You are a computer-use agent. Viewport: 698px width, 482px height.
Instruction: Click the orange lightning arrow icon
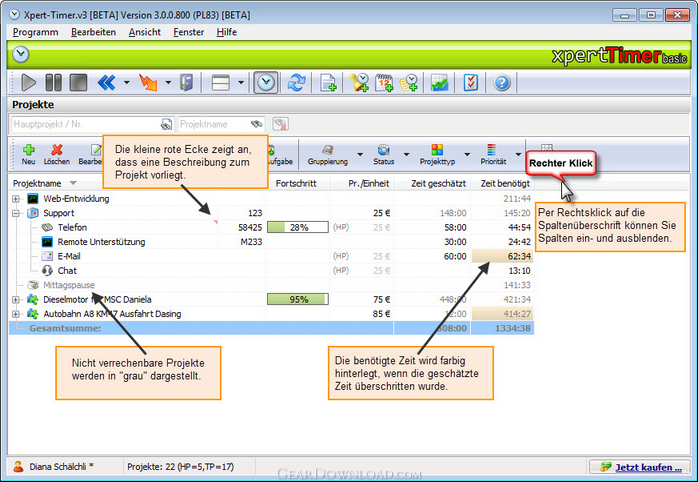click(x=148, y=83)
